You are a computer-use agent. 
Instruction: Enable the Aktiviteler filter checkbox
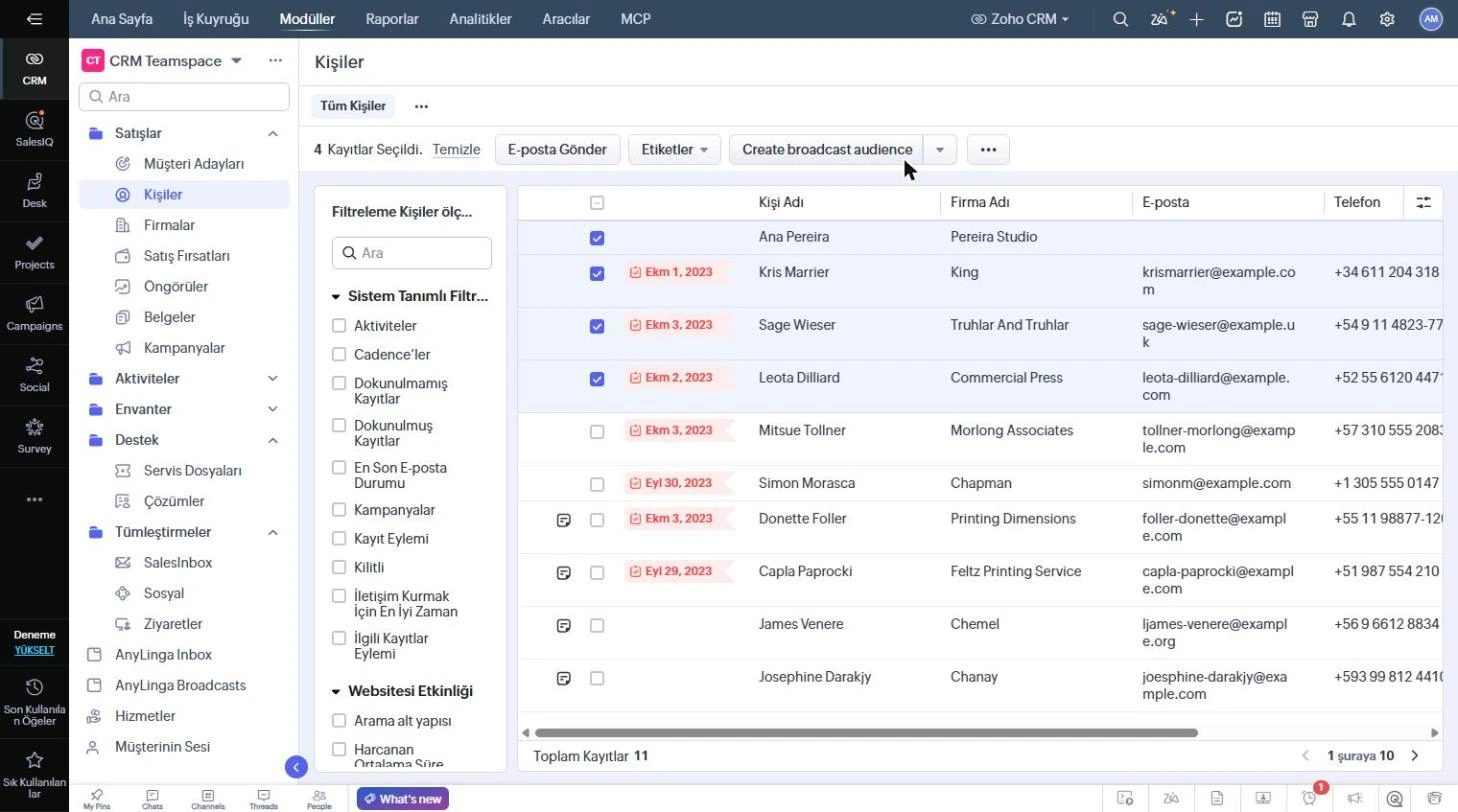click(x=339, y=326)
